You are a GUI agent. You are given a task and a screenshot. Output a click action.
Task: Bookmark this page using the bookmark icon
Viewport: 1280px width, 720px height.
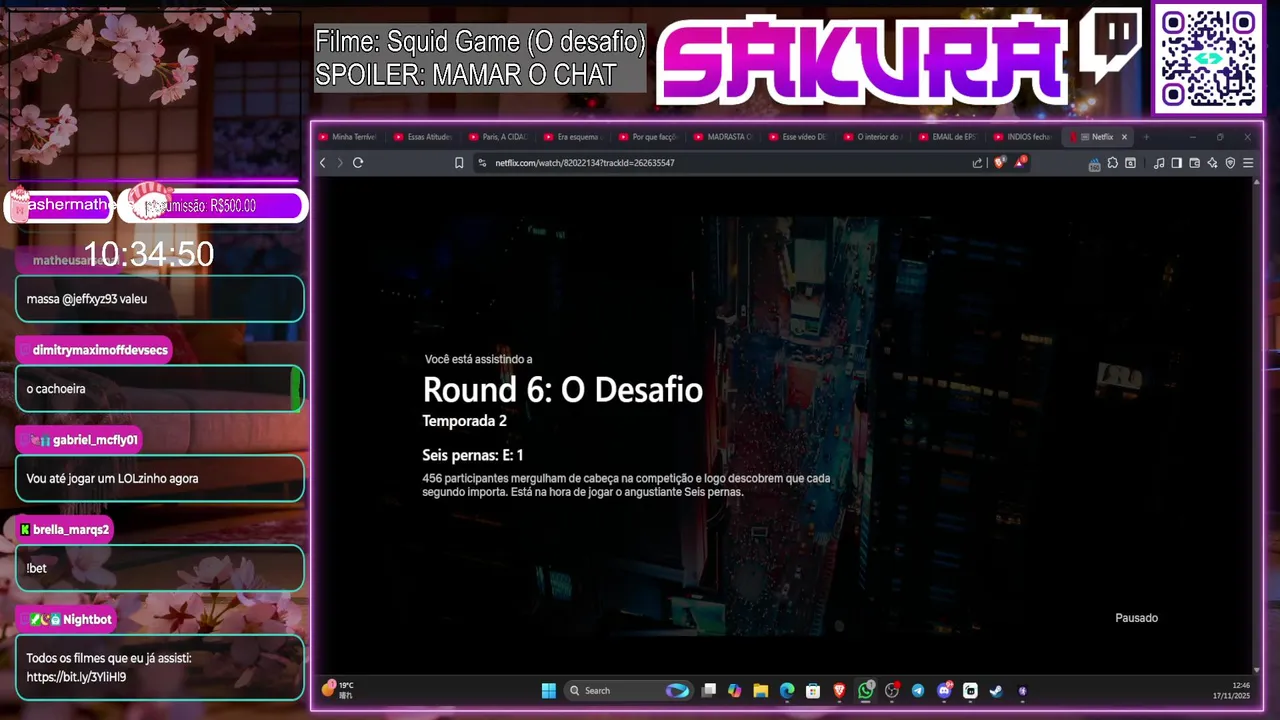(x=459, y=163)
